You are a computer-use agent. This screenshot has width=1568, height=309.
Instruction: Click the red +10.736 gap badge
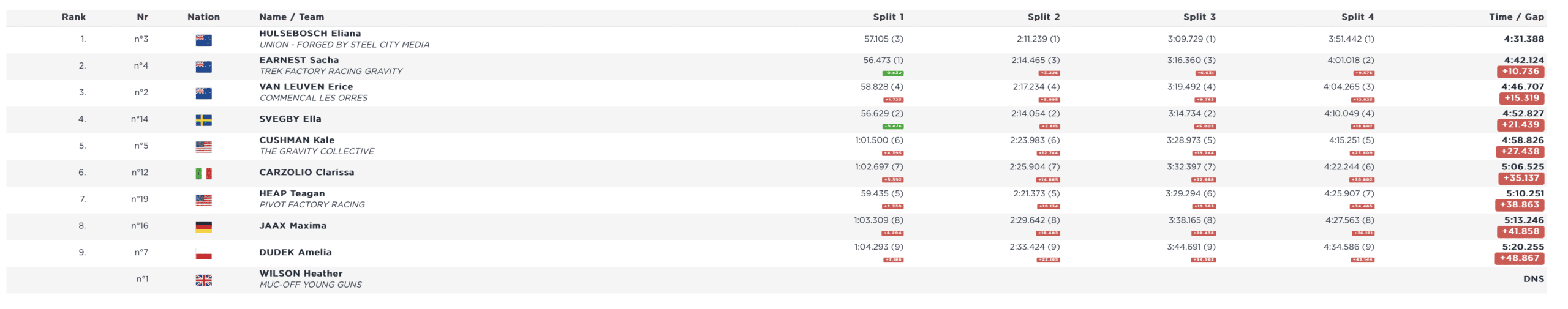(x=1520, y=72)
